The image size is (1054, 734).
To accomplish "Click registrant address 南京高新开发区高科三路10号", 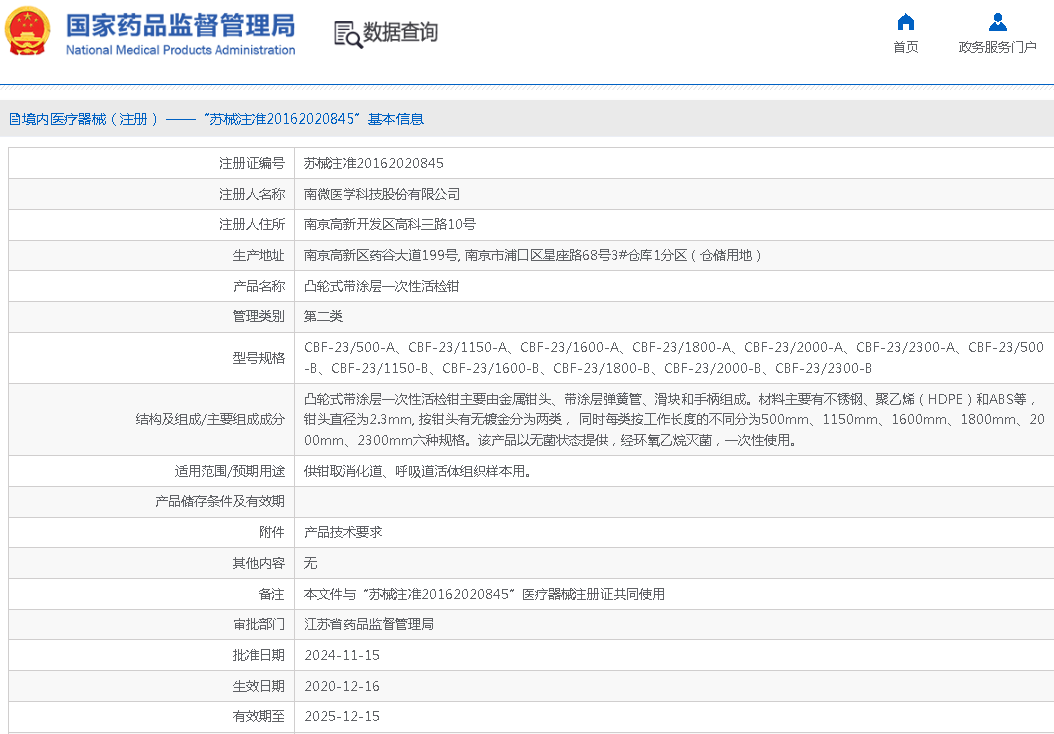I will coord(390,225).
